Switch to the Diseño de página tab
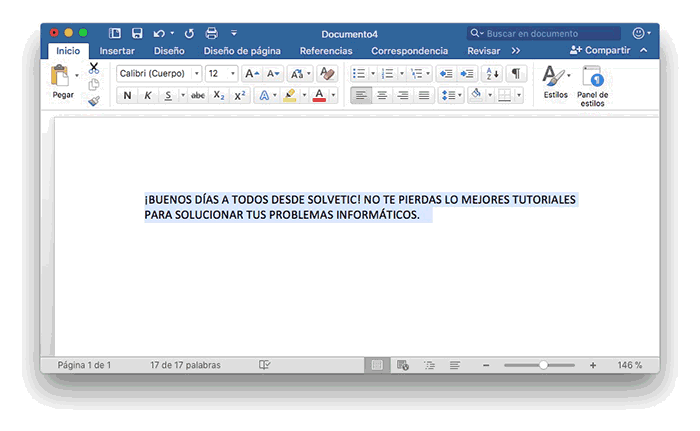This screenshot has height=431, width=700. [x=242, y=51]
